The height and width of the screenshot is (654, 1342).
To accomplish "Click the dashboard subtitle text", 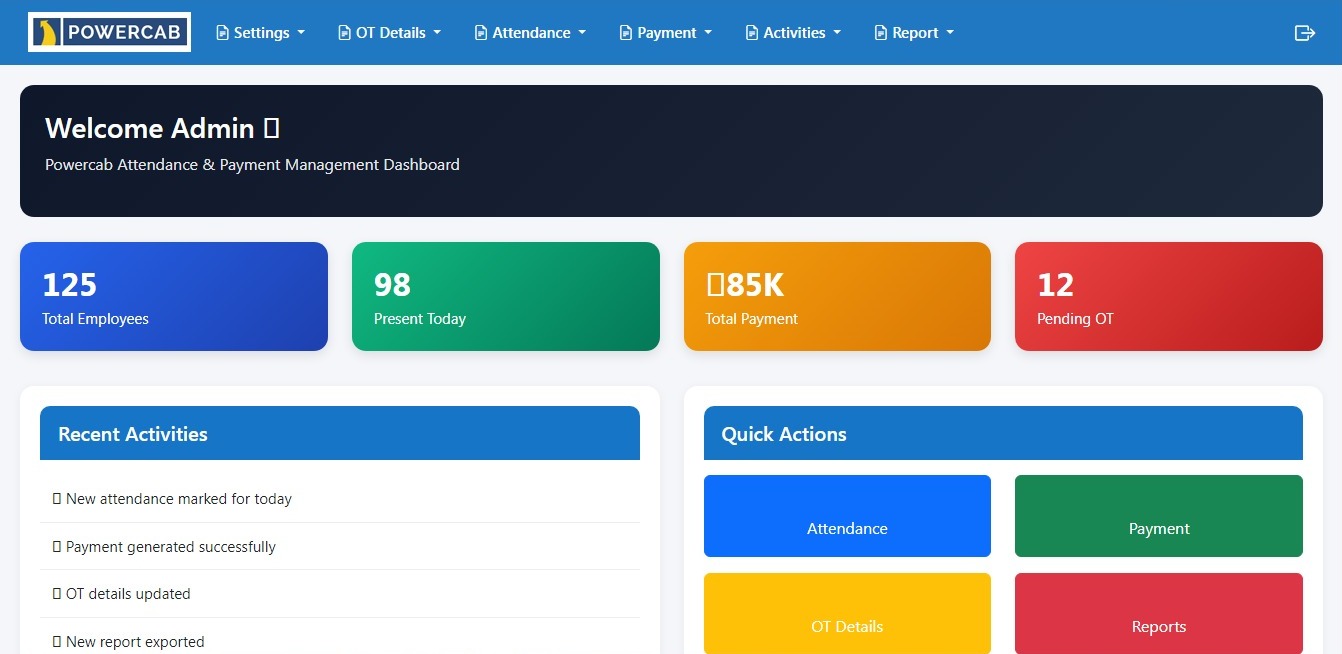I will click(252, 165).
